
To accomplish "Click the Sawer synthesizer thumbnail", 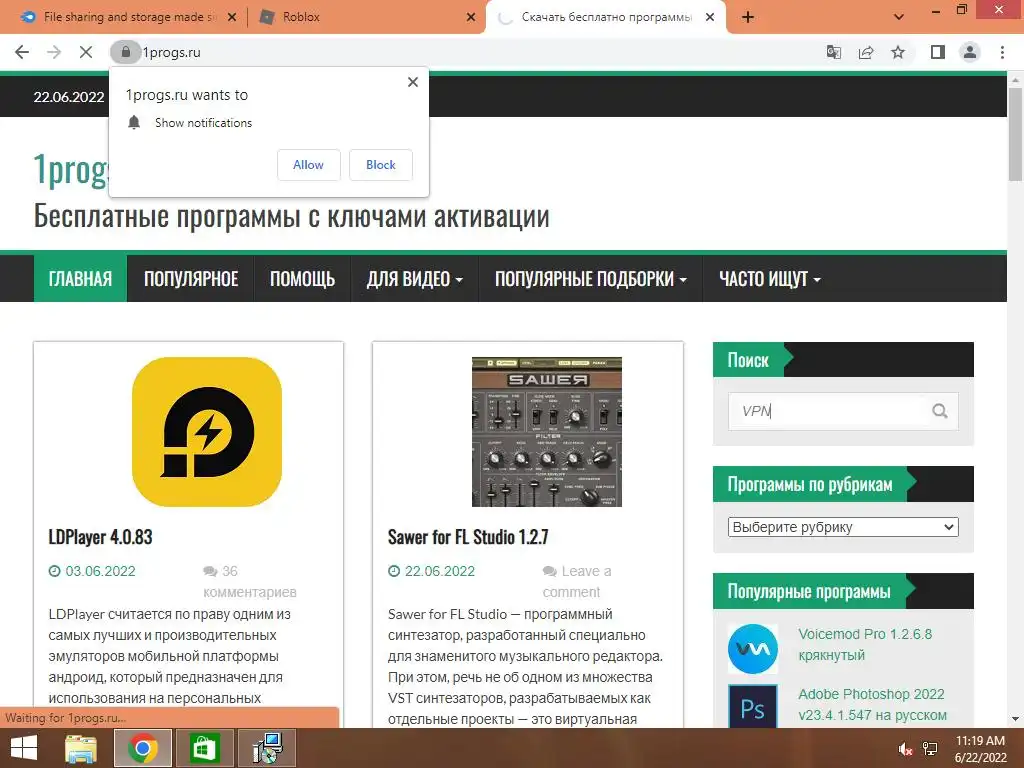I will pos(547,432).
